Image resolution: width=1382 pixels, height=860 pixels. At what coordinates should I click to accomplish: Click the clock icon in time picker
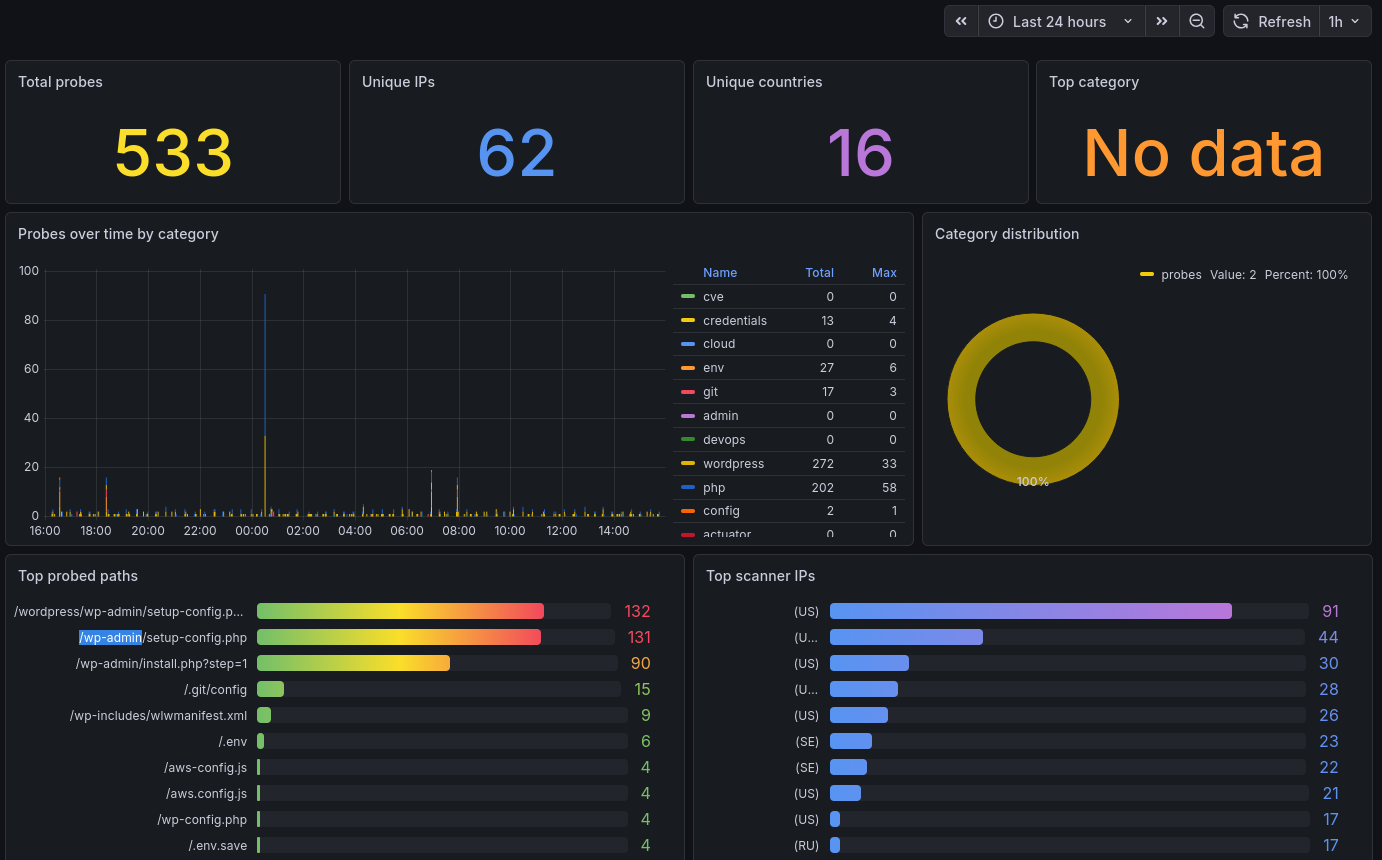pos(996,21)
